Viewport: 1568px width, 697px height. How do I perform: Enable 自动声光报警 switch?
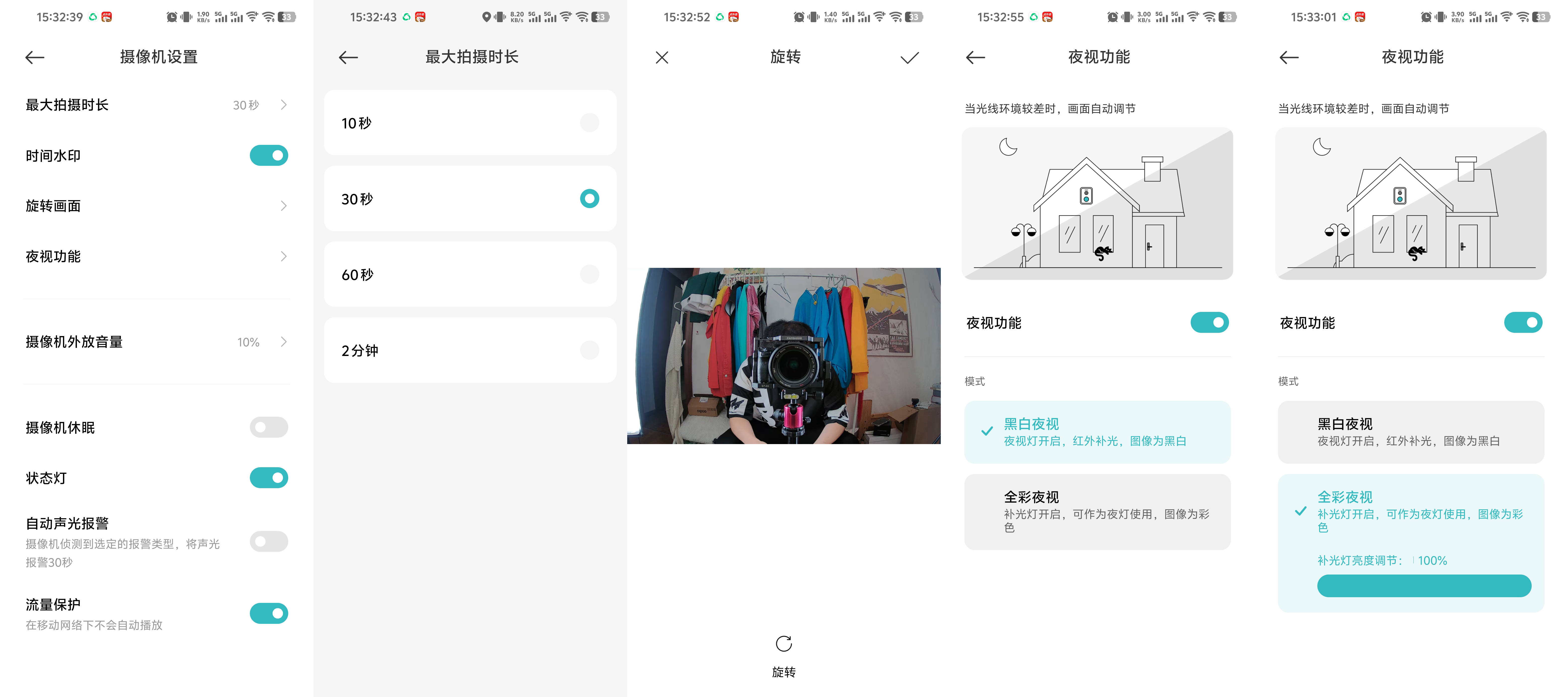269,541
